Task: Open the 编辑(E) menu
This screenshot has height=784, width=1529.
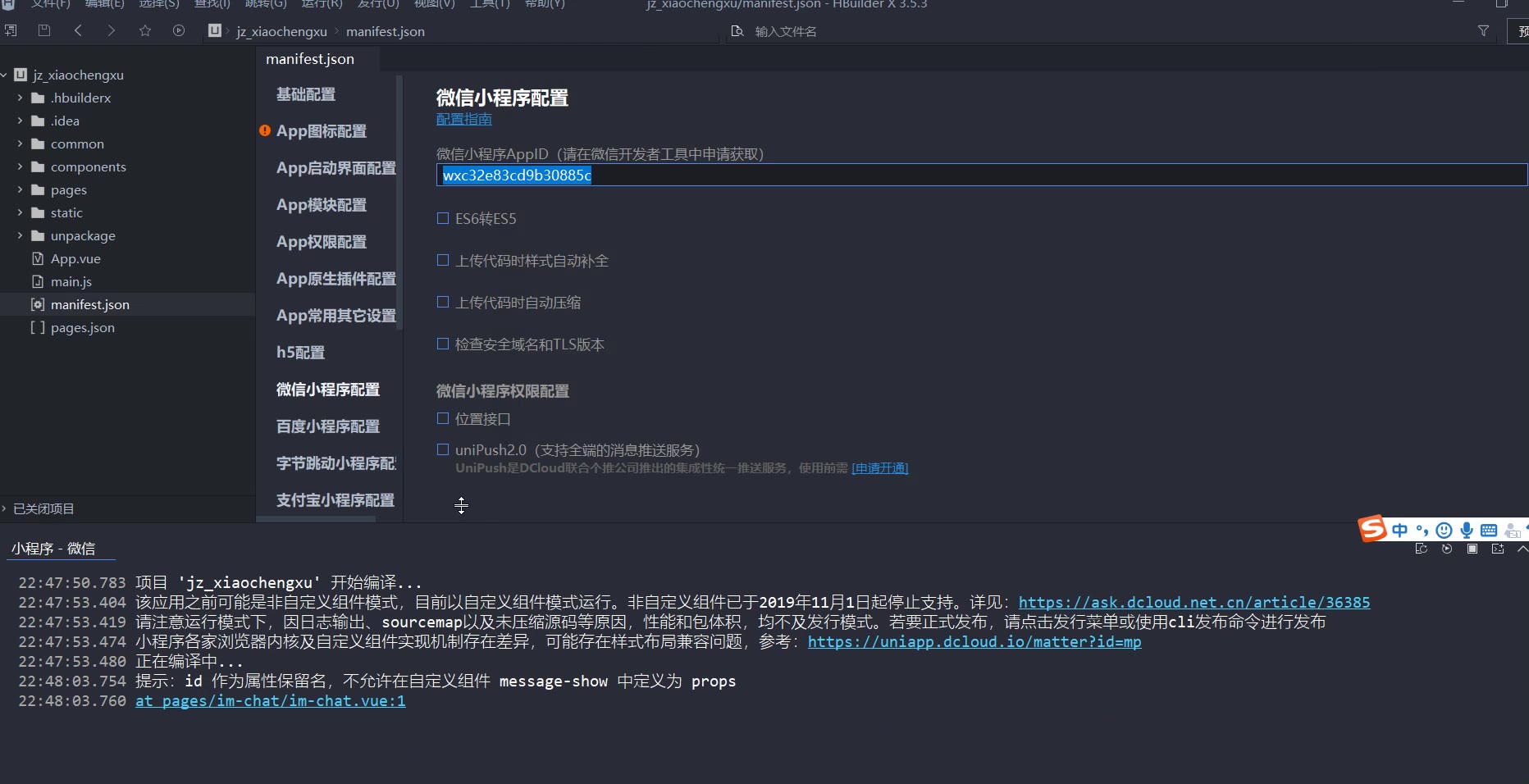Action: (105, 4)
